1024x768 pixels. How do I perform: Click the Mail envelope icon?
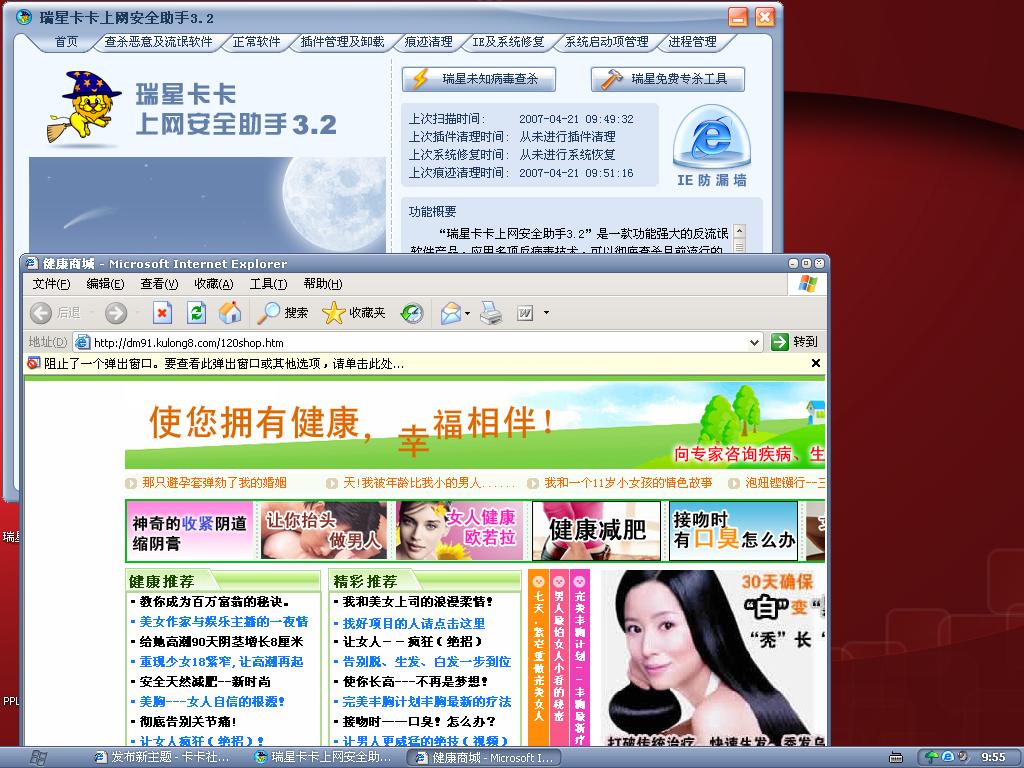tap(451, 313)
